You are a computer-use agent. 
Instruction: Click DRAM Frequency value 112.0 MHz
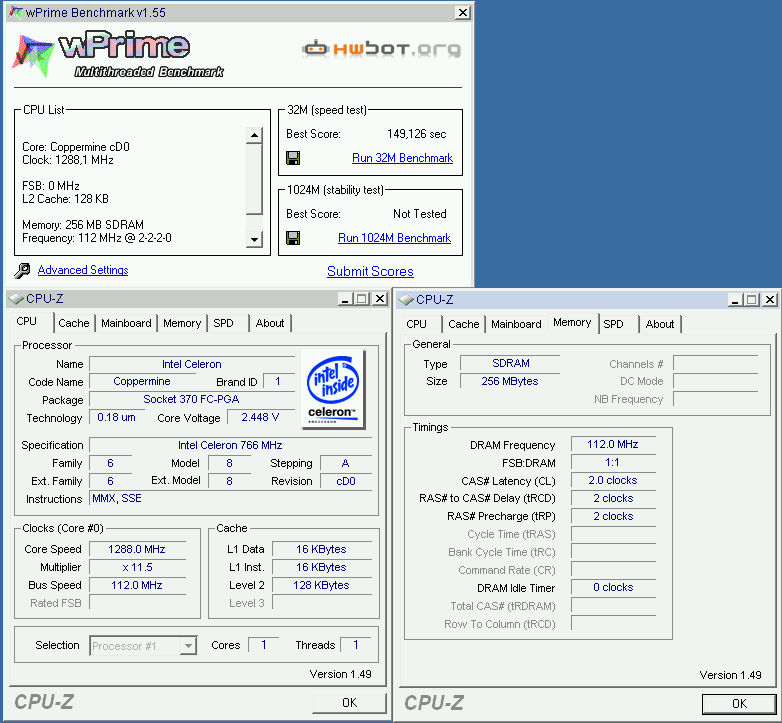613,444
